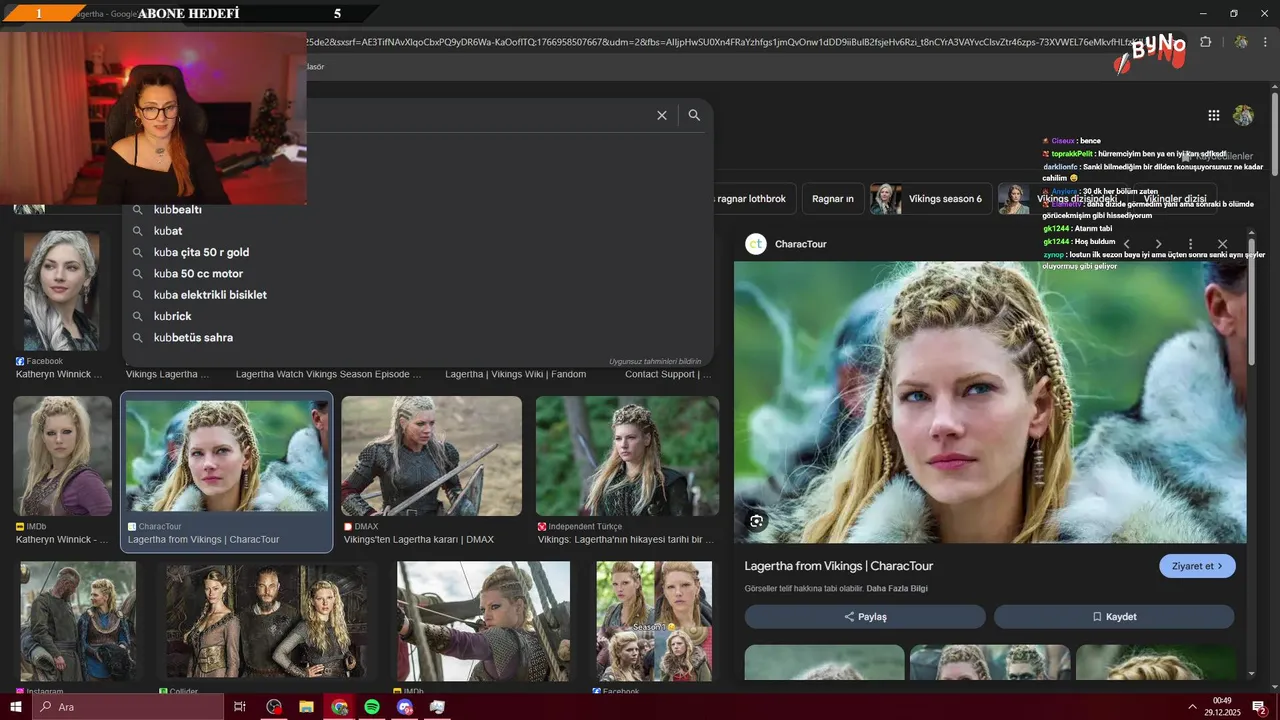The width and height of the screenshot is (1280, 720).
Task: Go to next image in preview panel
Action: [x=1158, y=244]
